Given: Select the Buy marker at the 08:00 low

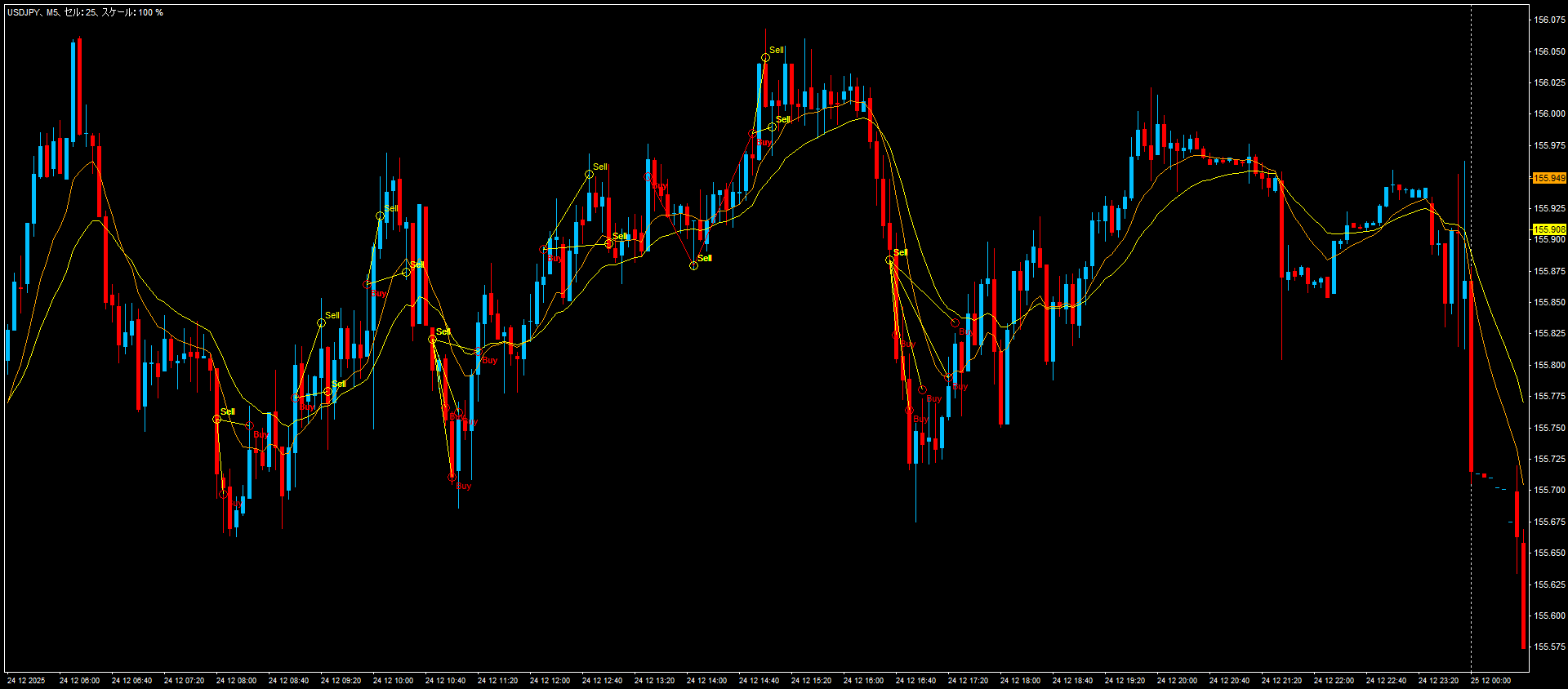Looking at the screenshot, I should pyautogui.click(x=223, y=494).
